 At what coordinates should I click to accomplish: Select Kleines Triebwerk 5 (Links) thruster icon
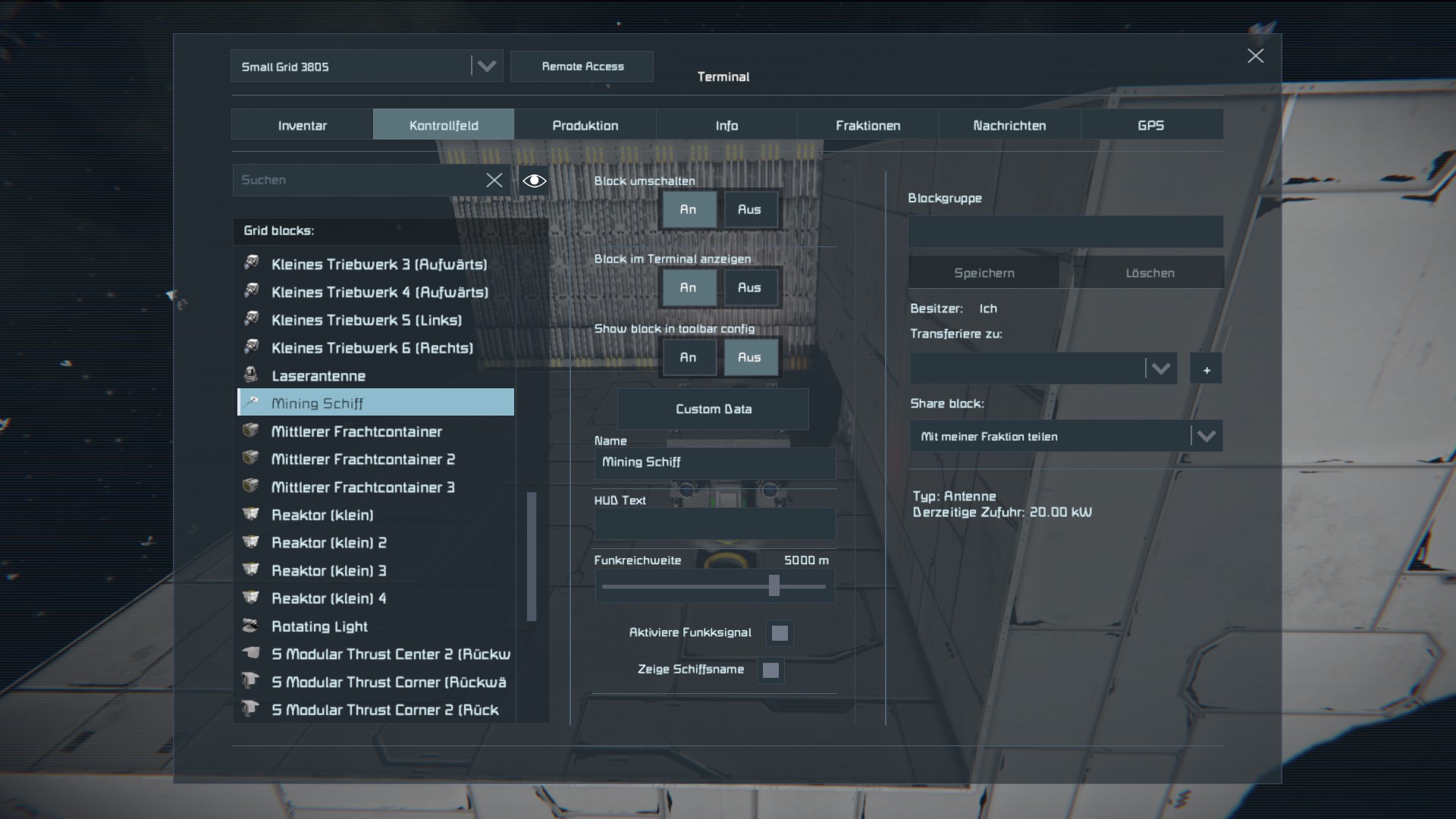click(x=251, y=319)
